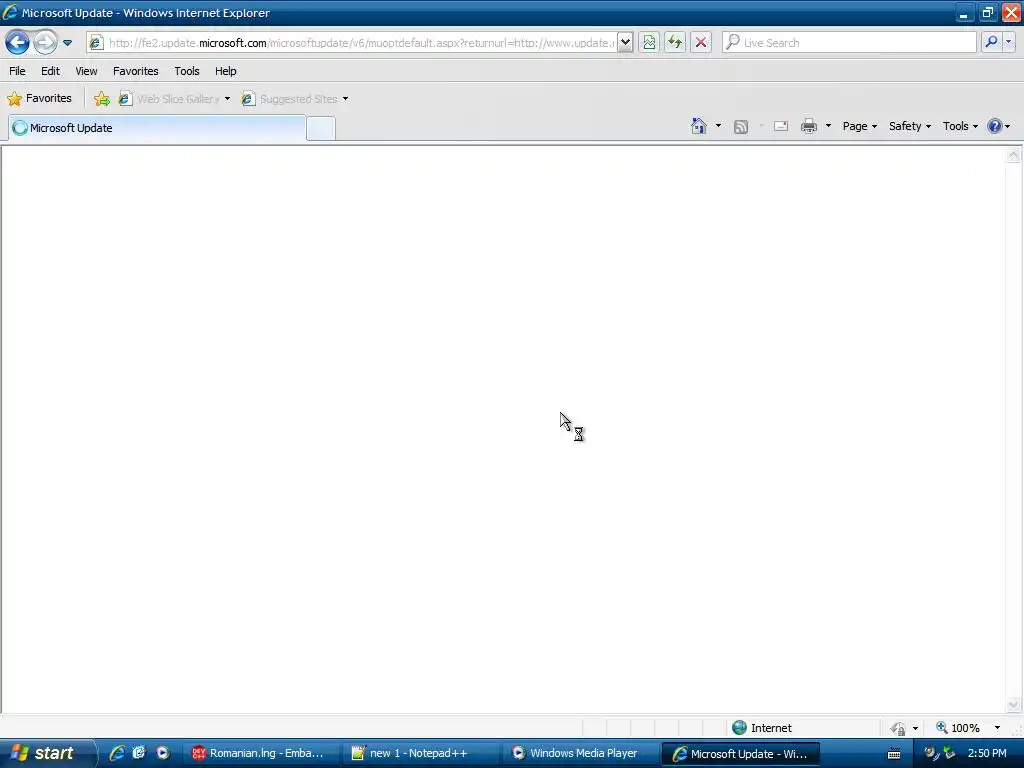This screenshot has width=1024, height=768.
Task: Open a new blank tab
Action: [321, 129]
